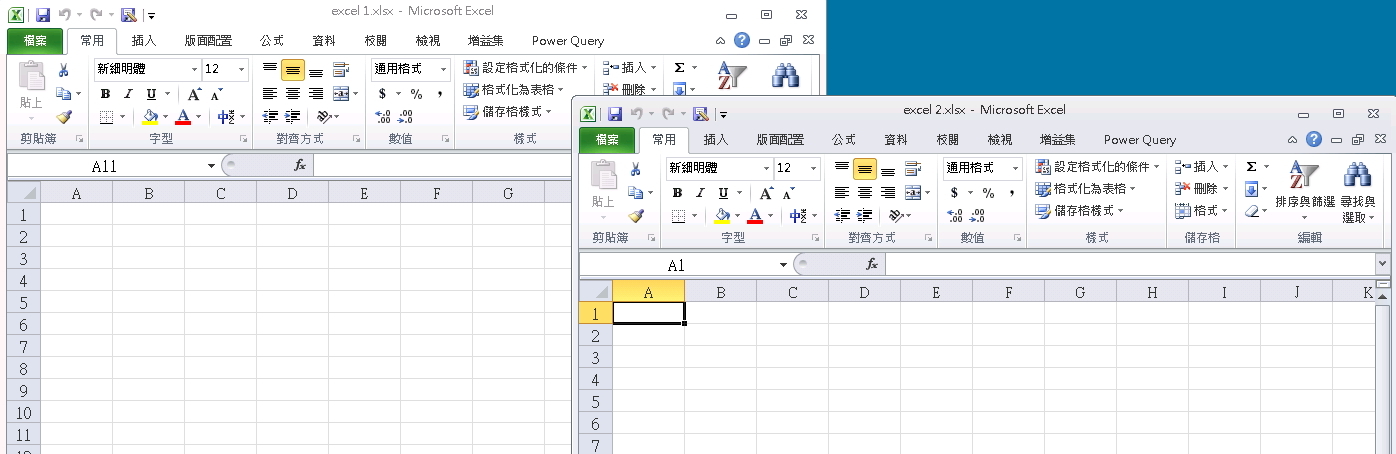Open font size 12 dropdown in excel 2
Image resolution: width=1396 pixels, height=454 pixels.
[813, 168]
